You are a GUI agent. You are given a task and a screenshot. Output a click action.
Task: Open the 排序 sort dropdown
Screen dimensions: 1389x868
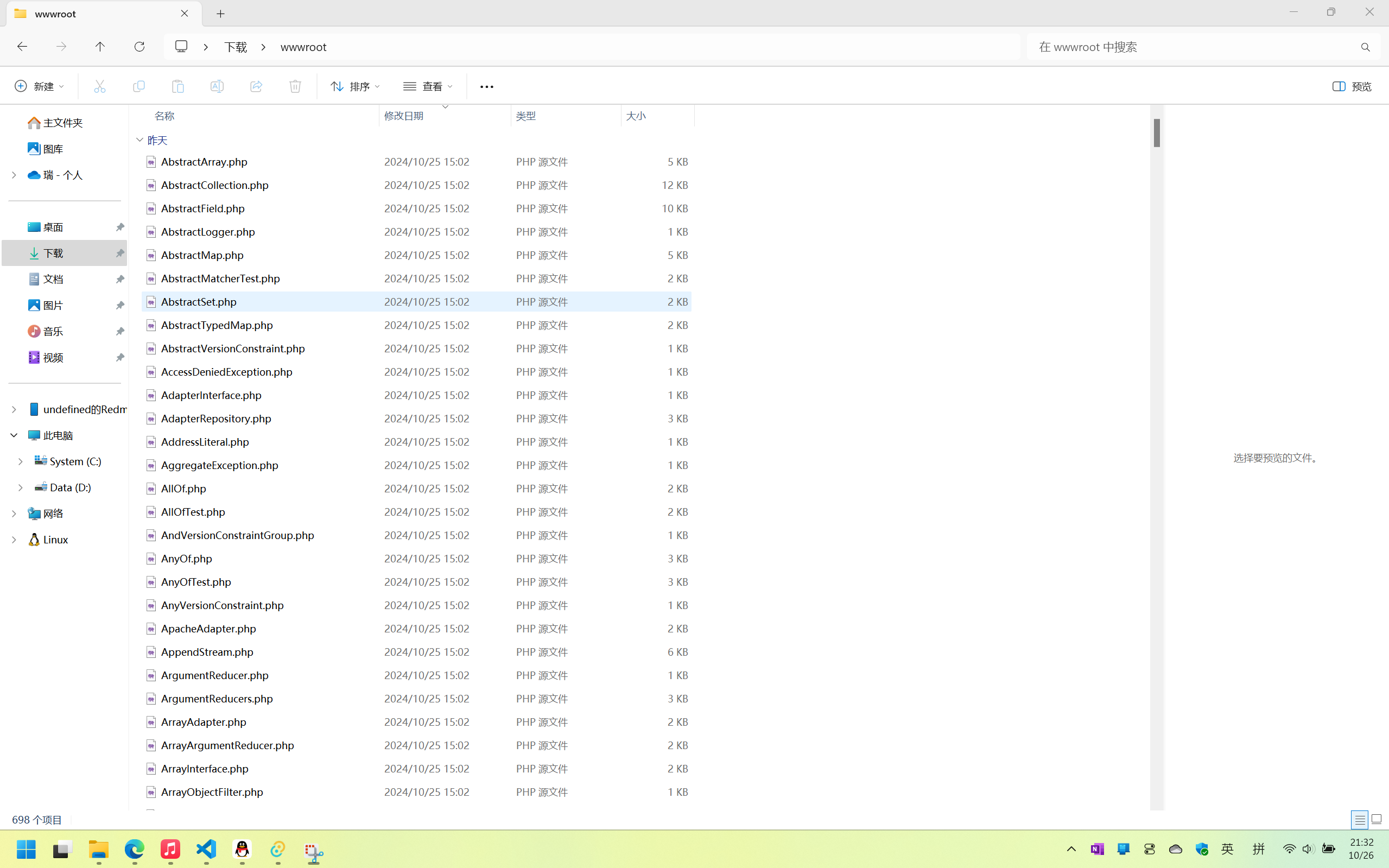pyautogui.click(x=354, y=86)
